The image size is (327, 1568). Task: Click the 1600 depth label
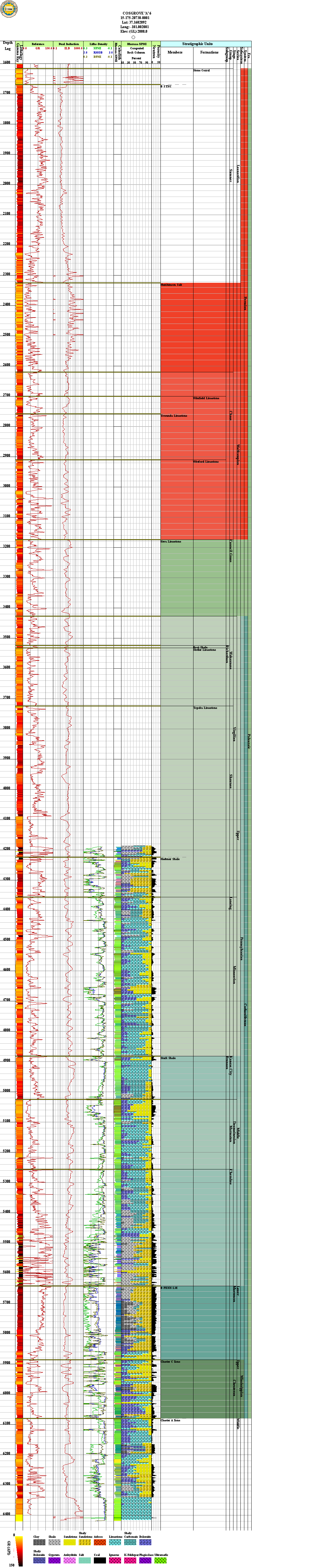[x=7, y=62]
